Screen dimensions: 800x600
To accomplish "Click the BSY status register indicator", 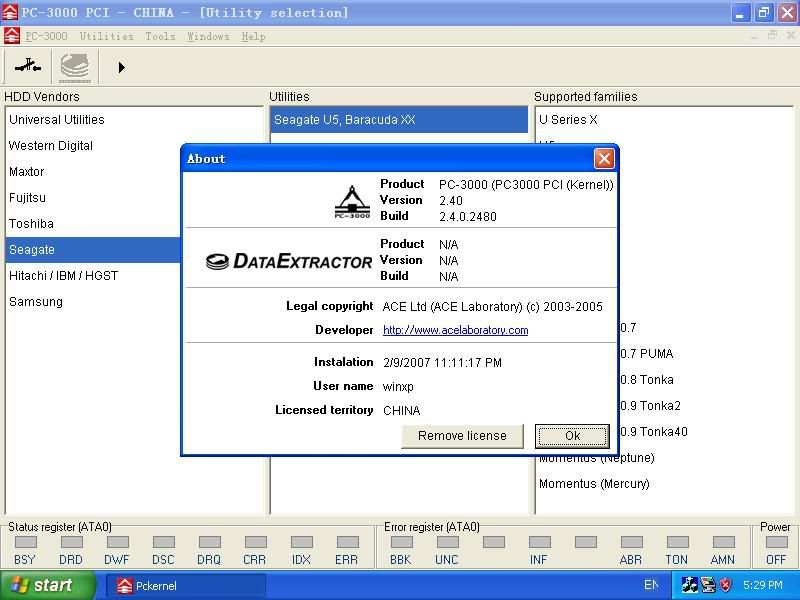I will [x=25, y=542].
